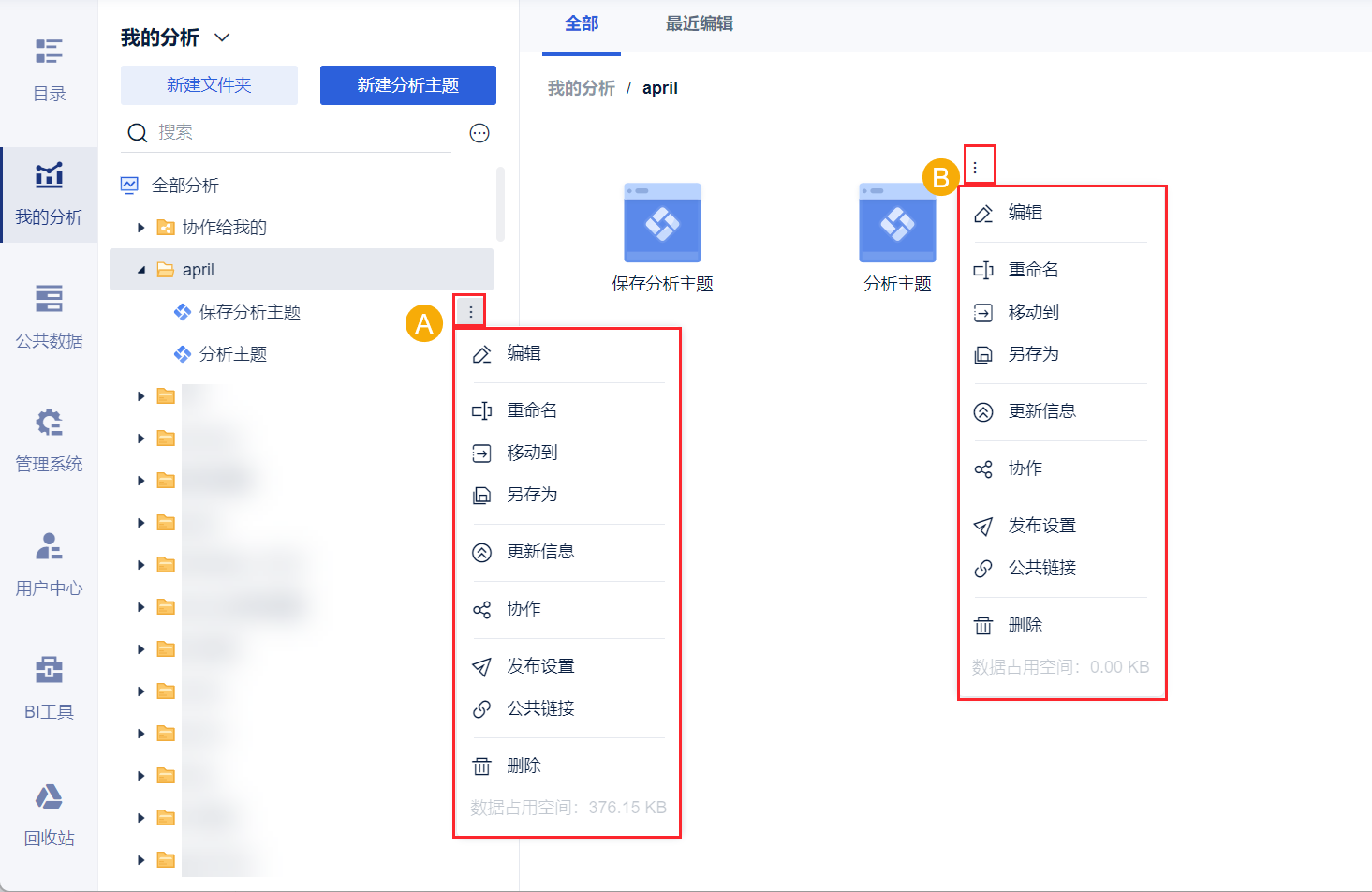This screenshot has width=1372, height=892.
Task: Click the BI工具 toolbox icon
Action: click(49, 670)
